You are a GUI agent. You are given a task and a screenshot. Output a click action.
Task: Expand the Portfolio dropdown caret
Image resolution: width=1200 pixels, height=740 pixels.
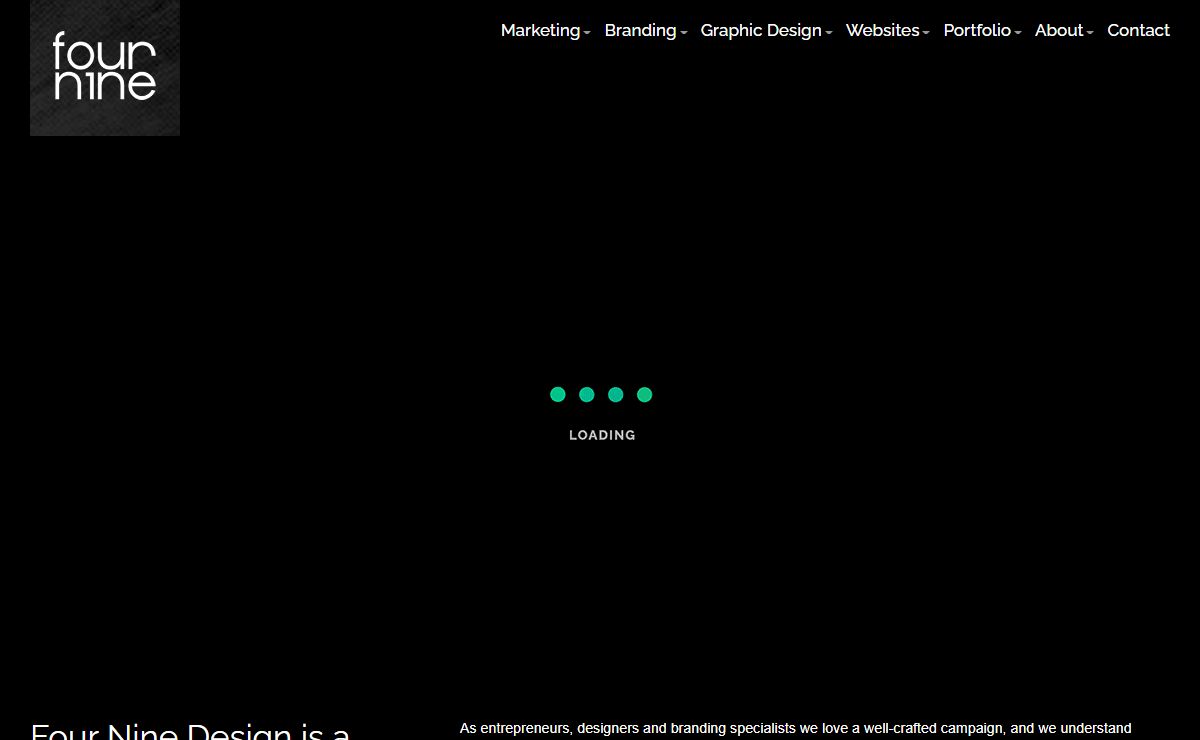coord(1017,33)
